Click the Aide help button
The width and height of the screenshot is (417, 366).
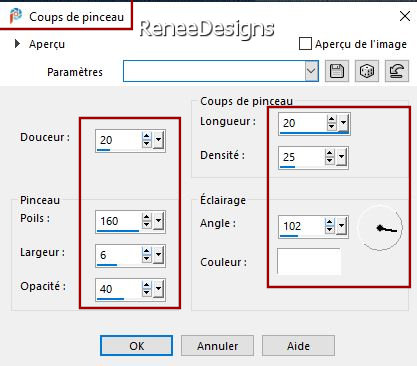point(298,346)
